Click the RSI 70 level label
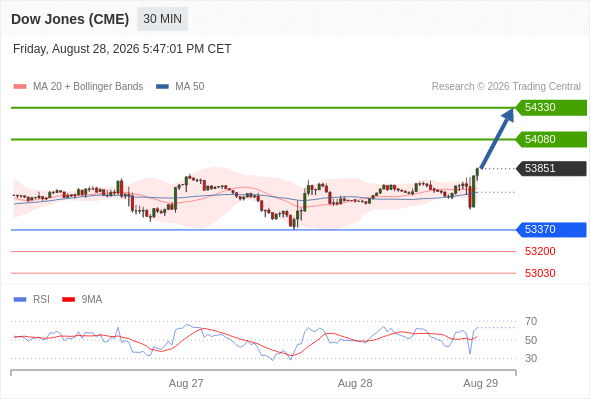 531,321
